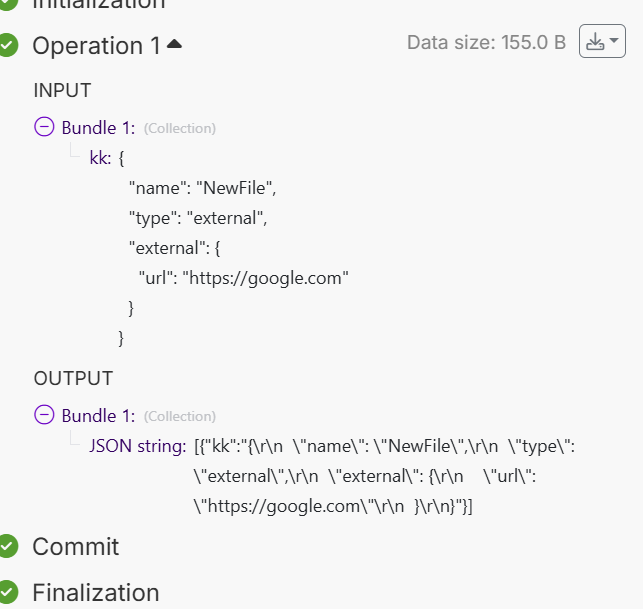
Task: Collapse the INPUT Bundle 1 minus icon
Action: coord(44,127)
